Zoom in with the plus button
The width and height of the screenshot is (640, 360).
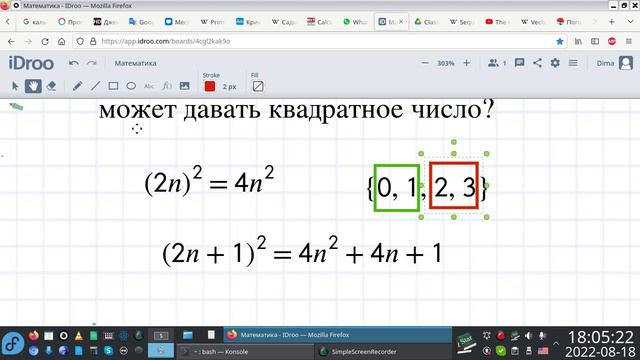click(x=467, y=63)
